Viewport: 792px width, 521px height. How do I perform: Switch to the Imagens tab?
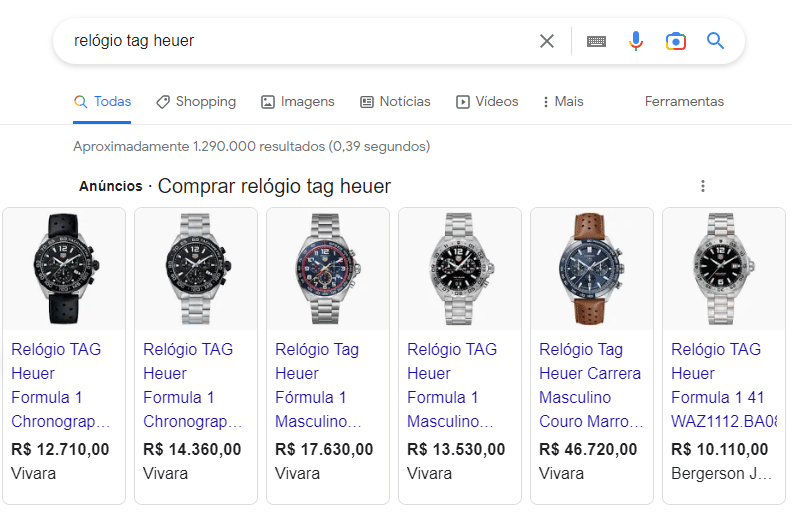298,102
